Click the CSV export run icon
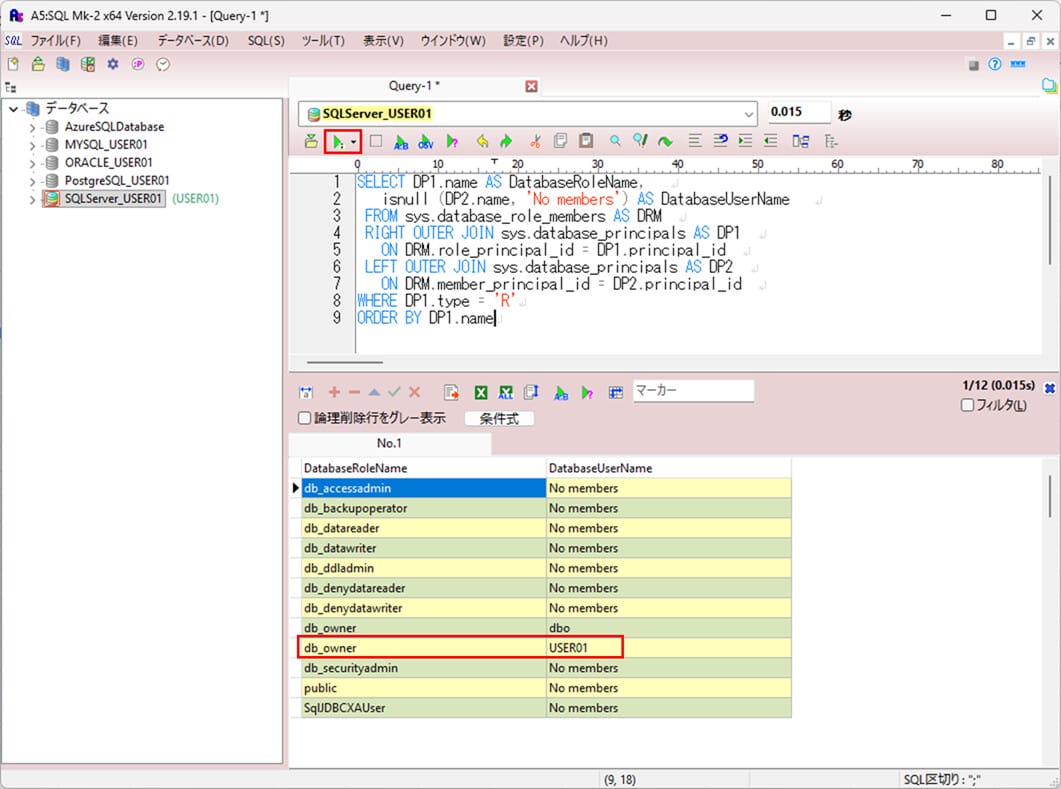 (427, 142)
